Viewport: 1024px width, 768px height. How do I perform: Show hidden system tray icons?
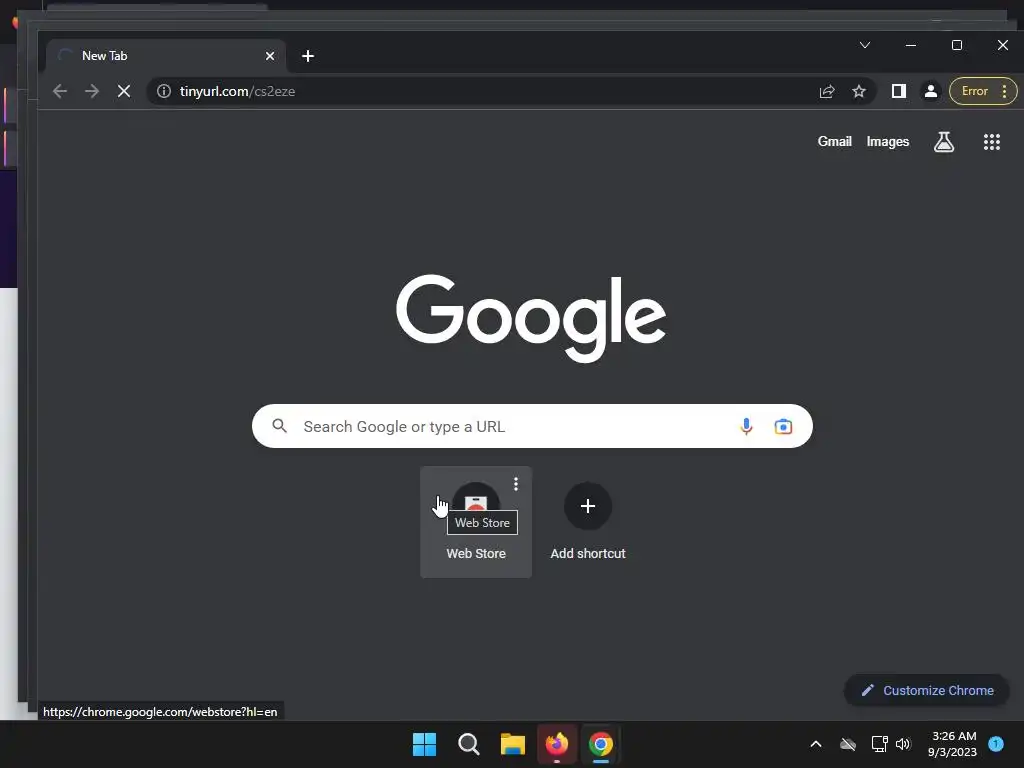pyautogui.click(x=816, y=744)
